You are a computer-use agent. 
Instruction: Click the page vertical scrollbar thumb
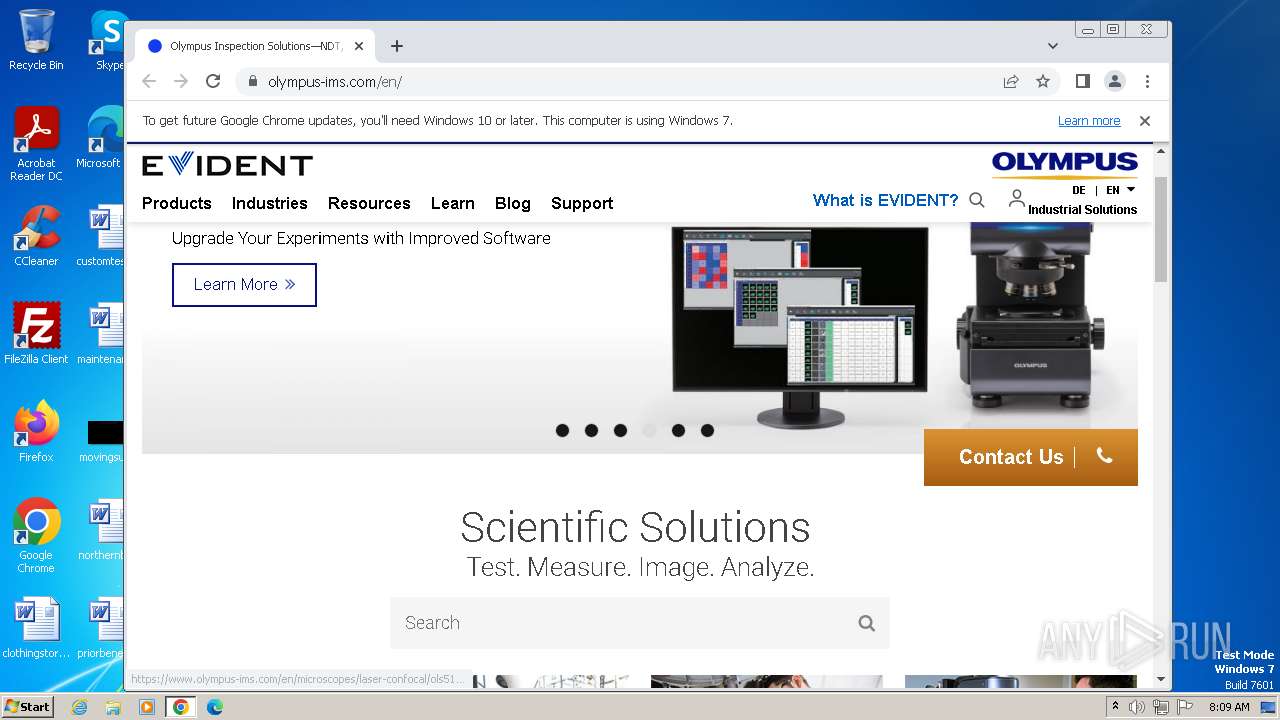1161,228
